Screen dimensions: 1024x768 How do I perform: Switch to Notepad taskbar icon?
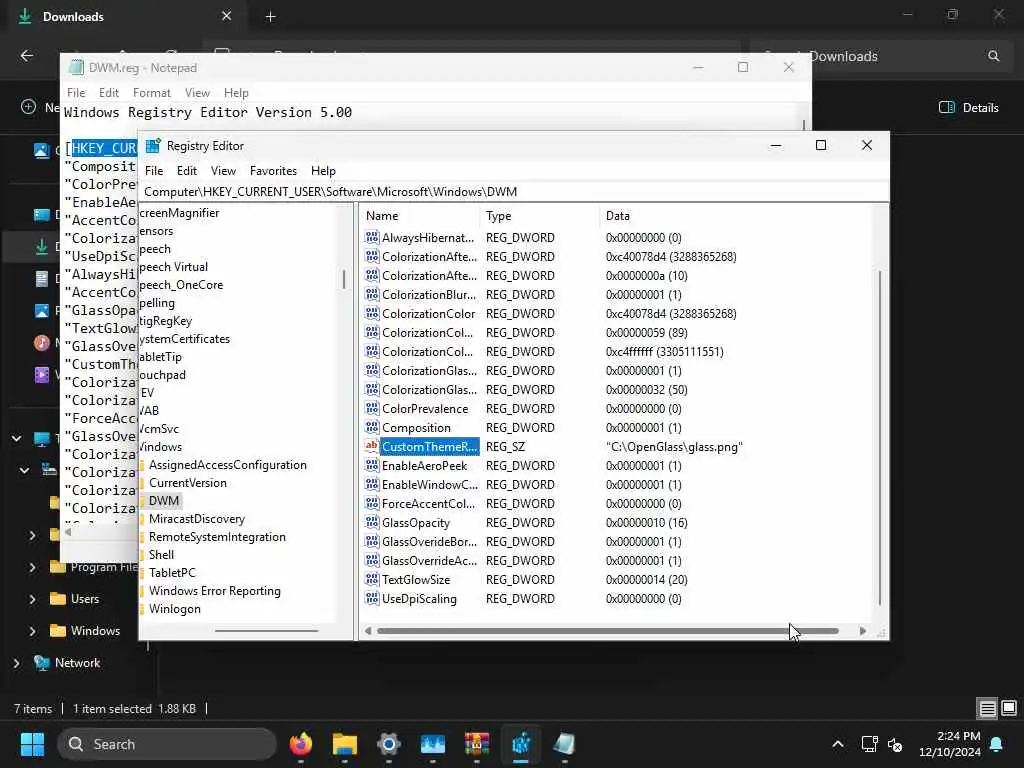[564, 744]
